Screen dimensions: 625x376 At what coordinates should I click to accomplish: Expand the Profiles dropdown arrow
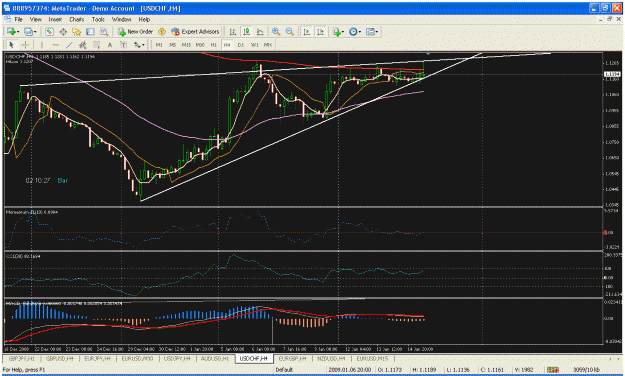[35, 32]
